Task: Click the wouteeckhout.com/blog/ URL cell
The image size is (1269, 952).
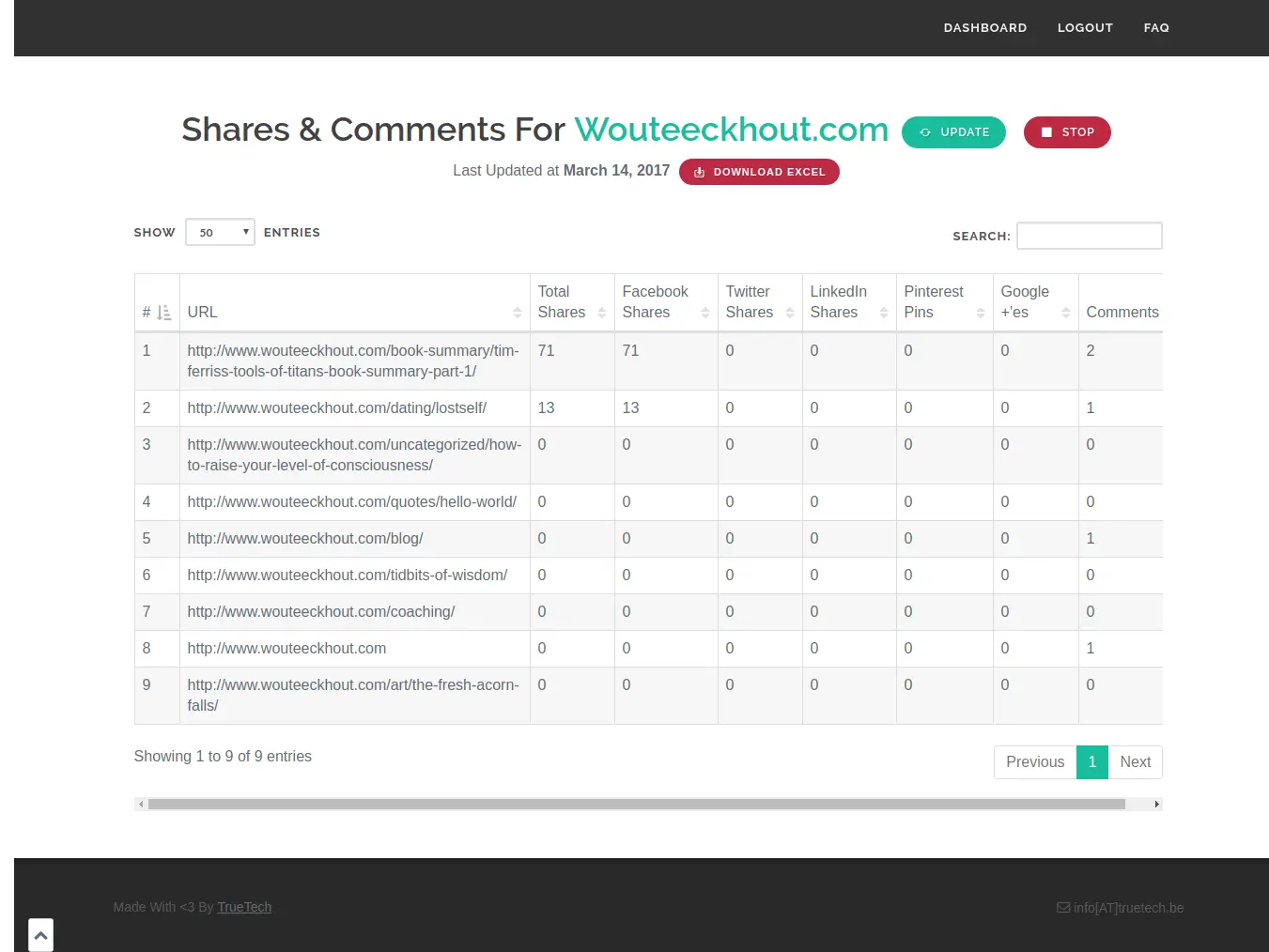Action: [354, 539]
